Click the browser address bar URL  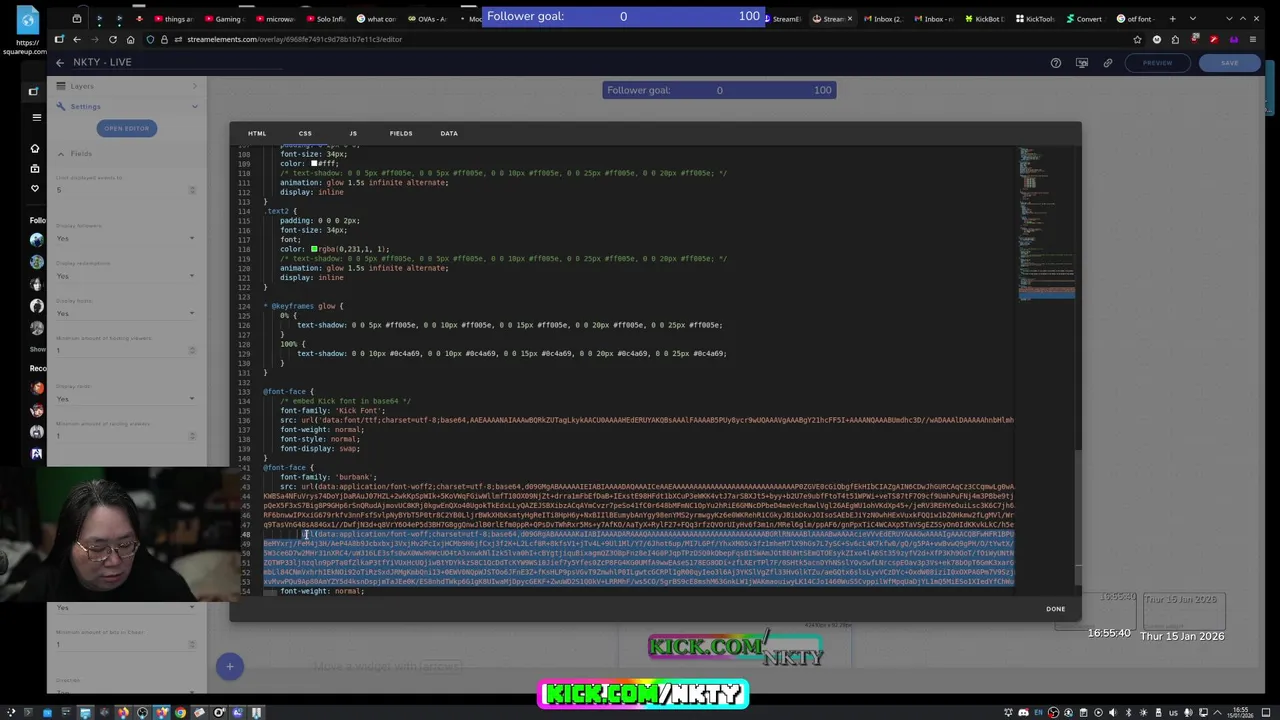click(294, 39)
